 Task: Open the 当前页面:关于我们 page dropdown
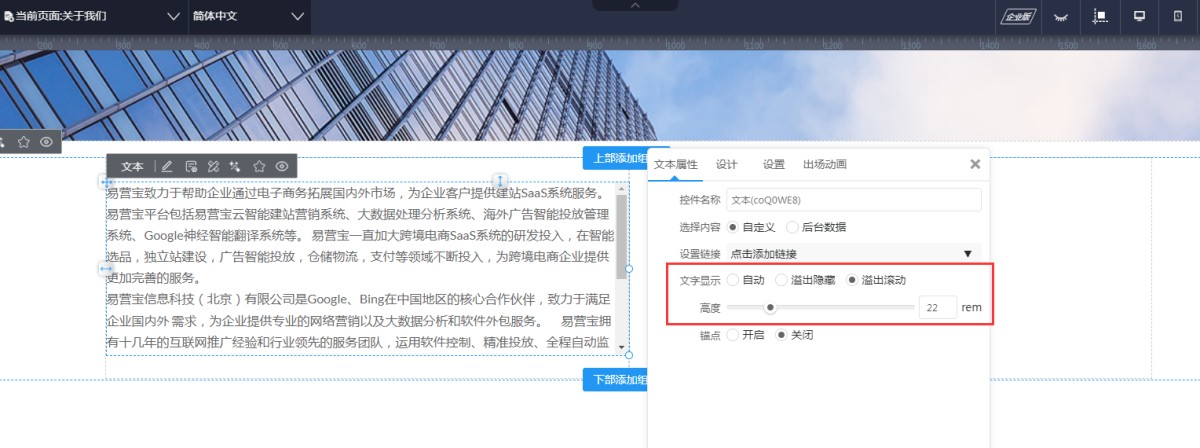pos(93,17)
